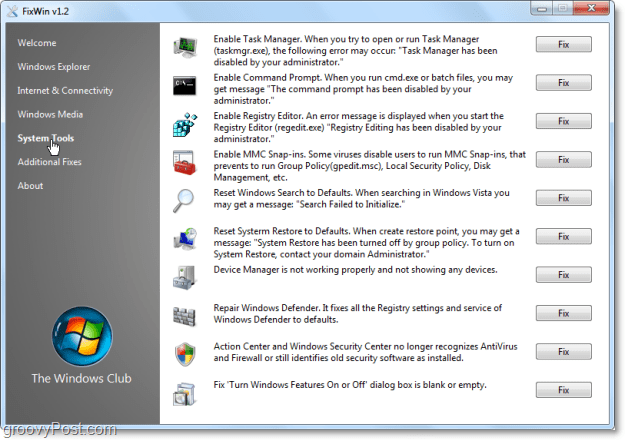Viewport: 625px width, 440px height.
Task: Fix the Repair Windows Defender issue
Action: (564, 313)
